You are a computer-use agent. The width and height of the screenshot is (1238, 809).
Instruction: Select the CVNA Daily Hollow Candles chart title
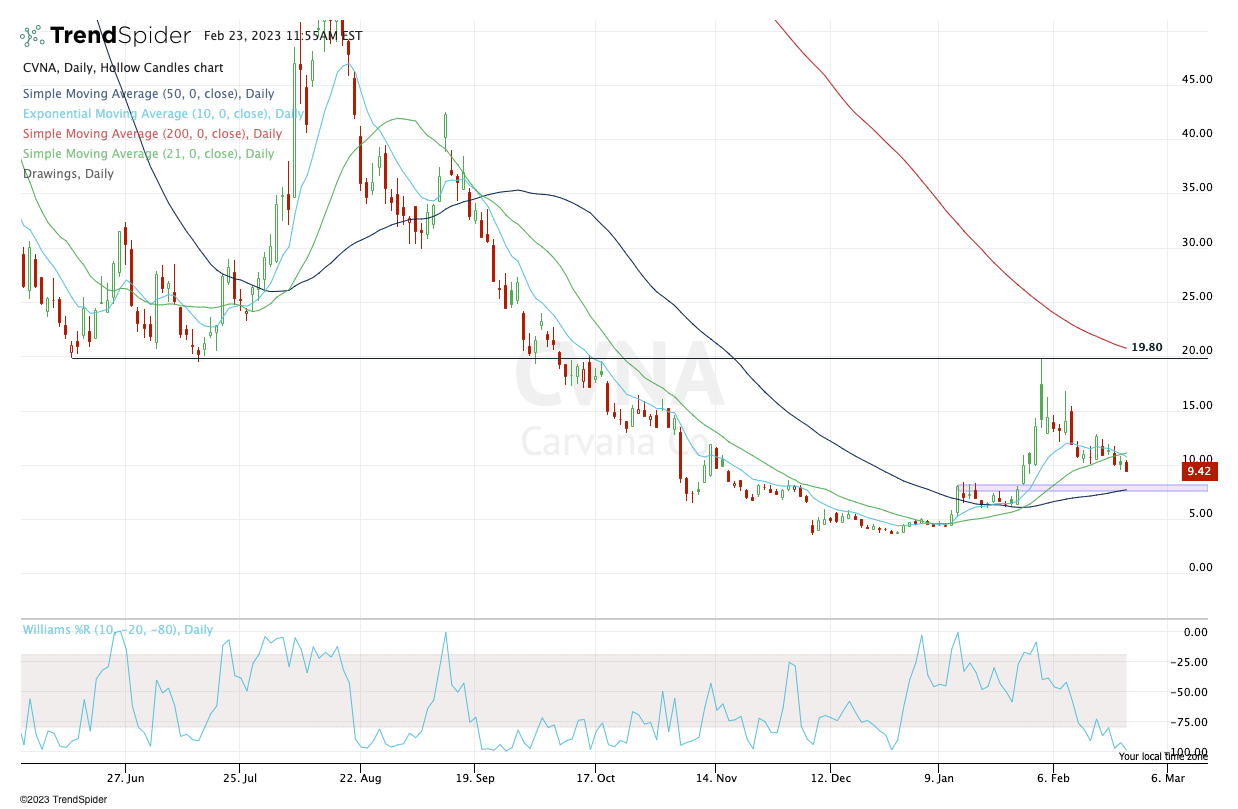click(x=123, y=68)
